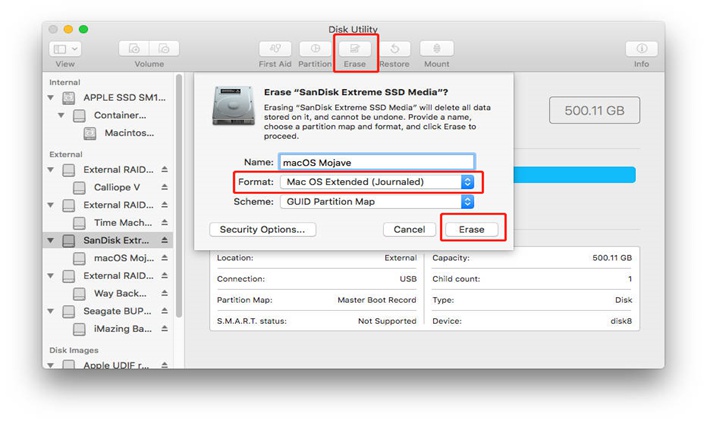Select the macOS Moj... volume in sidebar
This screenshot has height=423, width=707.
coord(113,258)
